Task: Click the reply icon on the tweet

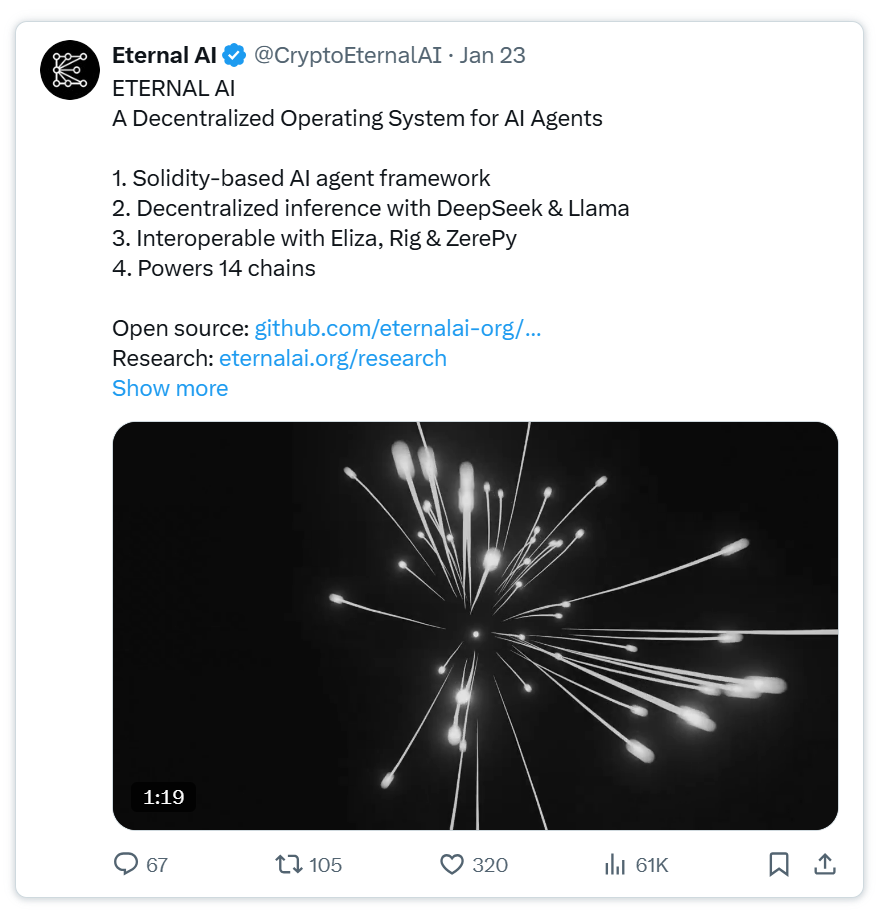Action: pyautogui.click(x=124, y=864)
